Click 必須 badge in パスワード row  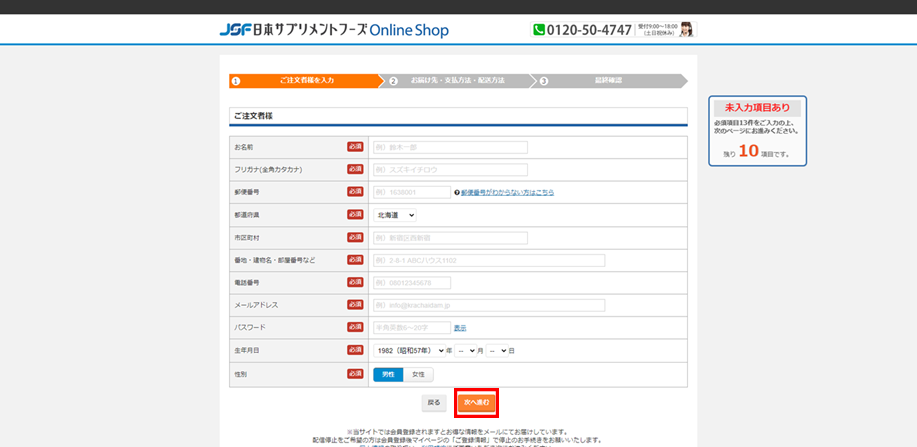[355, 326]
